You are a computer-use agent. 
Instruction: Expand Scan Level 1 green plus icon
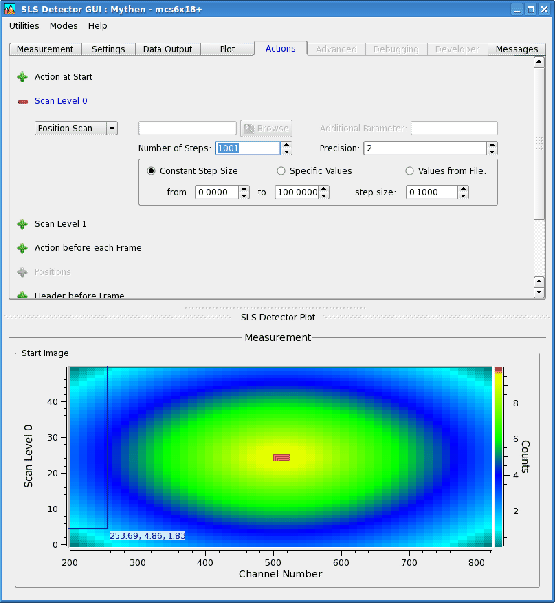[22, 224]
